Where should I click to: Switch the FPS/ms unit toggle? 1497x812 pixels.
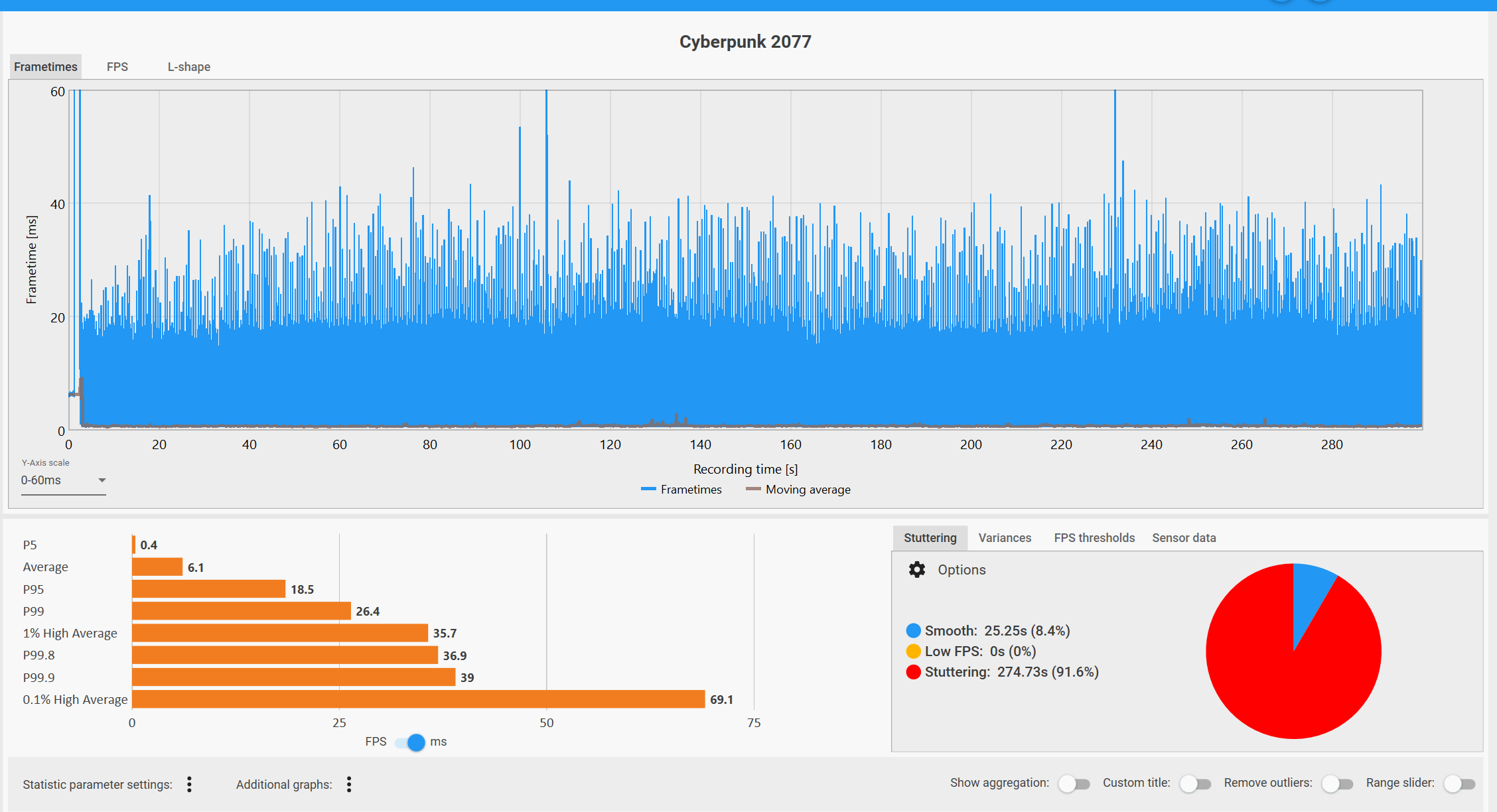[411, 742]
